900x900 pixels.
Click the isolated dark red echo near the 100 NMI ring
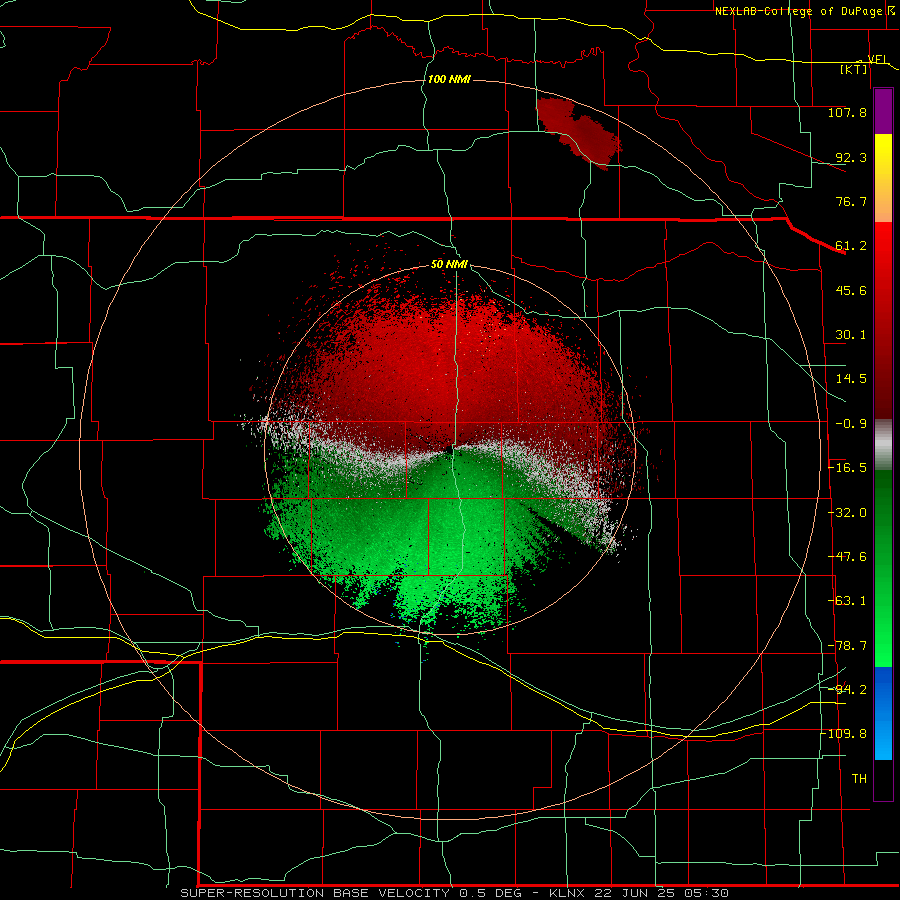point(580,133)
